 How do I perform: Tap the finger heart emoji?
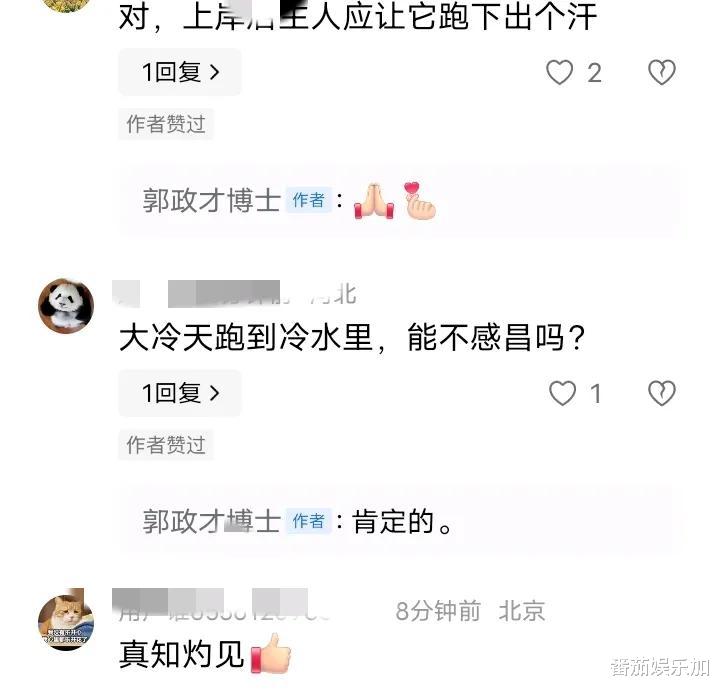[x=419, y=201]
